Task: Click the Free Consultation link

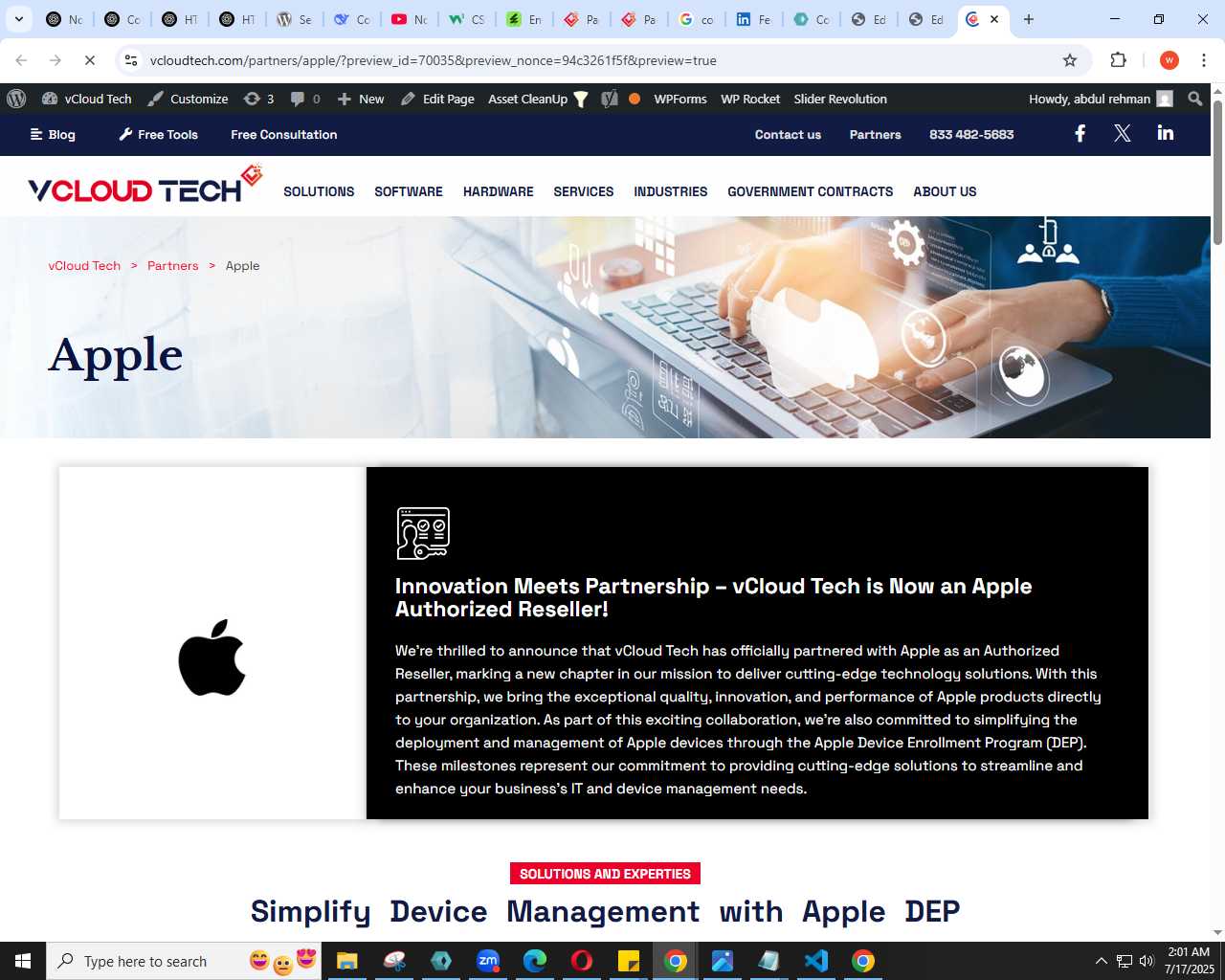Action: tap(284, 134)
